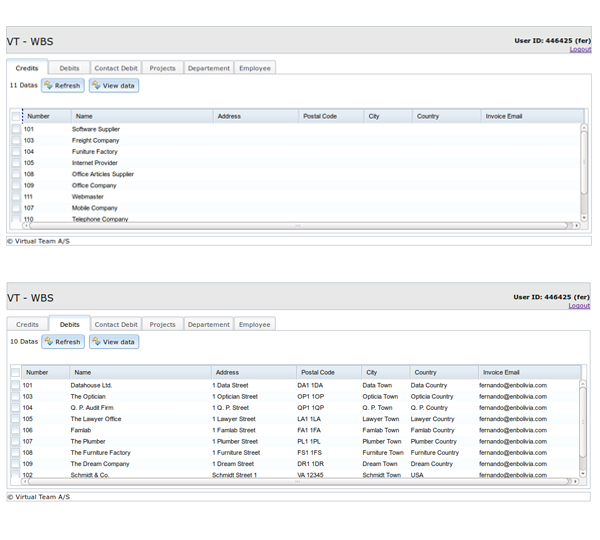Tick checkbox for The Plumber row
Image resolution: width=600 pixels, height=540 pixels.
point(15,441)
